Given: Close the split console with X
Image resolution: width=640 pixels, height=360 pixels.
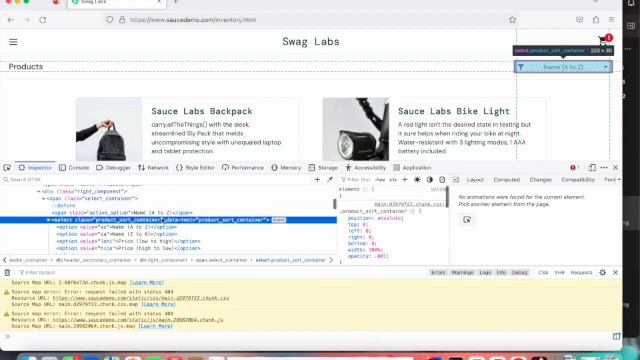Looking at the screenshot, I should click(x=616, y=272).
